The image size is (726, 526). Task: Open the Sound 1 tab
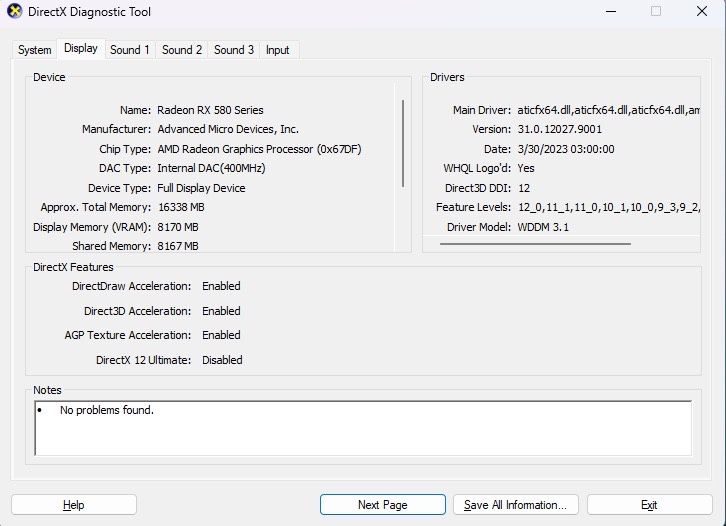click(x=130, y=50)
